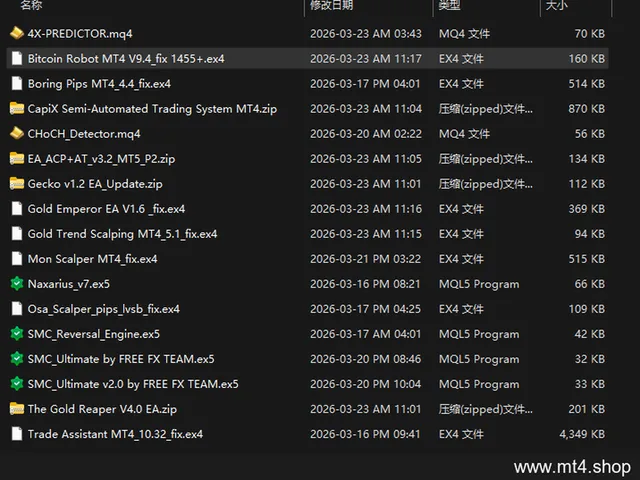The height and width of the screenshot is (480, 640).
Task: Click the Trade Assistant MT4 file icon
Action: pos(17,434)
